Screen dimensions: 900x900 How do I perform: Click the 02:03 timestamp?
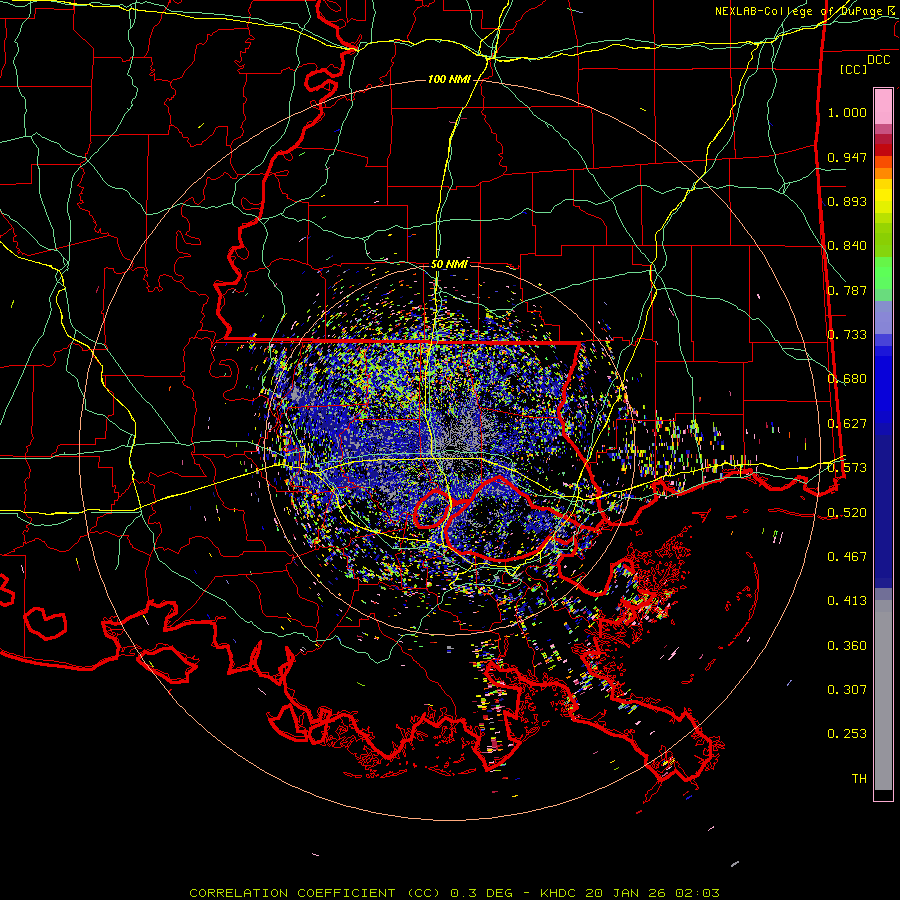(x=697, y=893)
